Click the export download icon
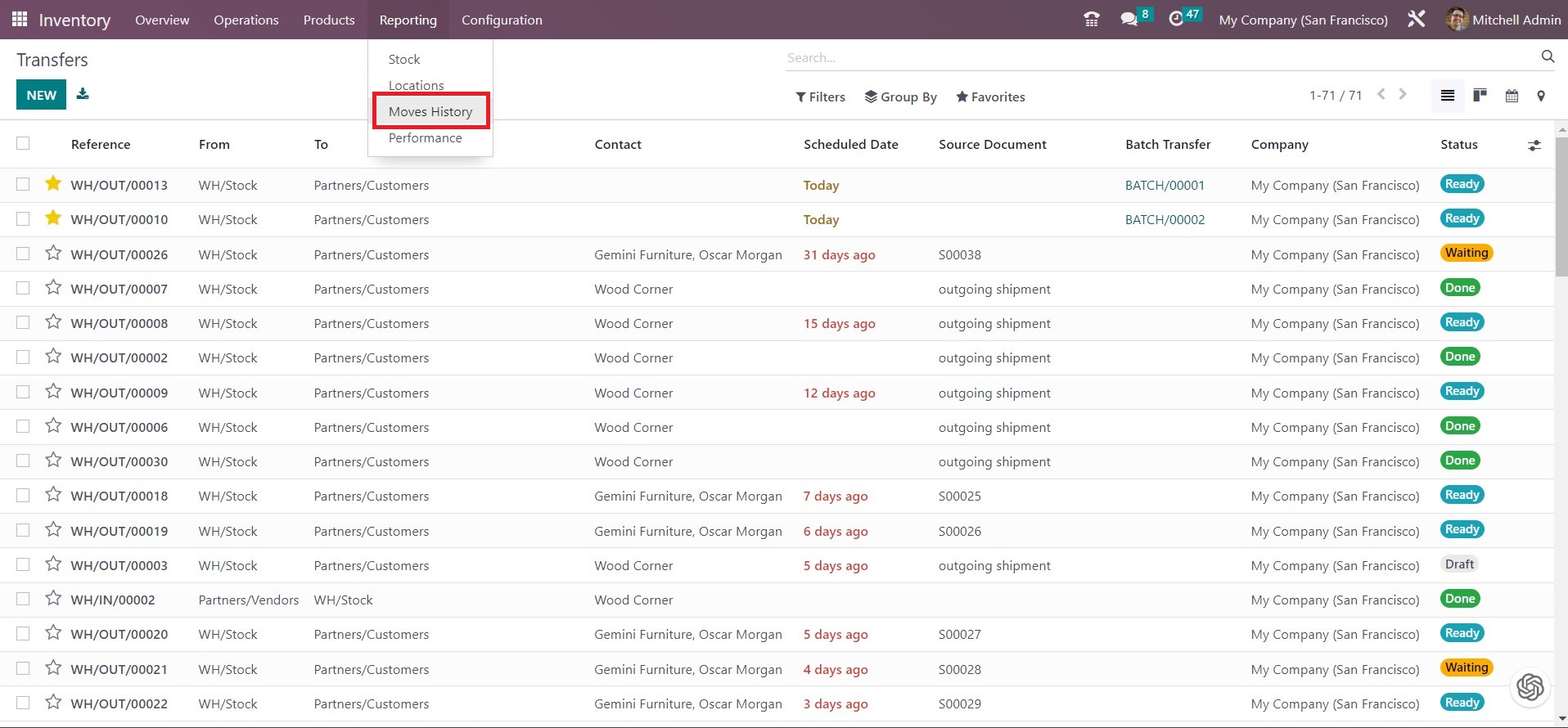Screen dimensions: 1568x728 click(83, 94)
